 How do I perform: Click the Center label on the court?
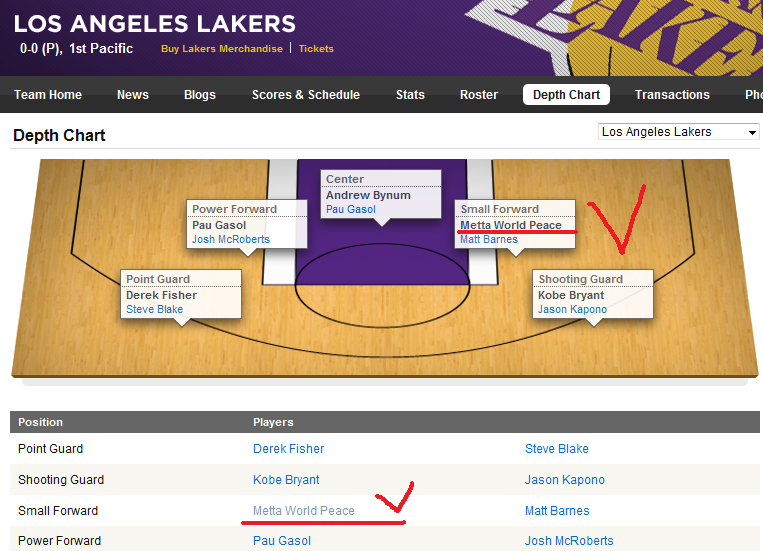coord(345,179)
